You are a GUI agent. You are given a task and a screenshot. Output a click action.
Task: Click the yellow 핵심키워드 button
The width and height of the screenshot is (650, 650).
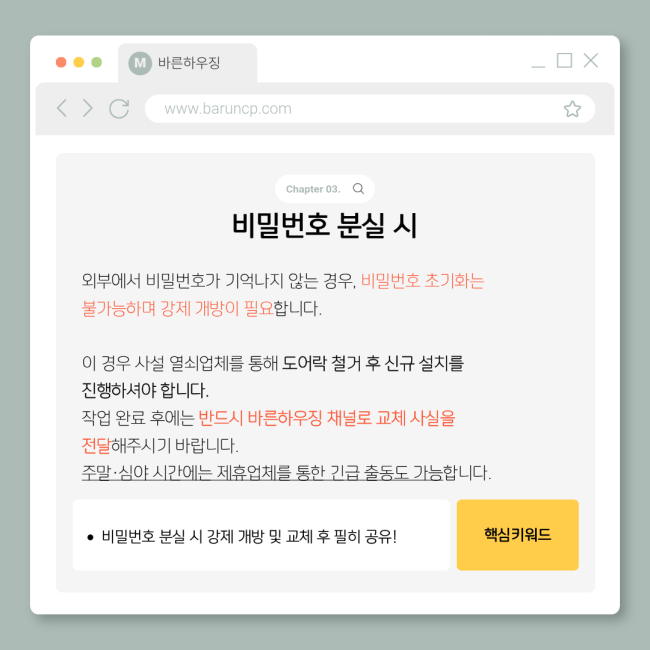click(517, 535)
